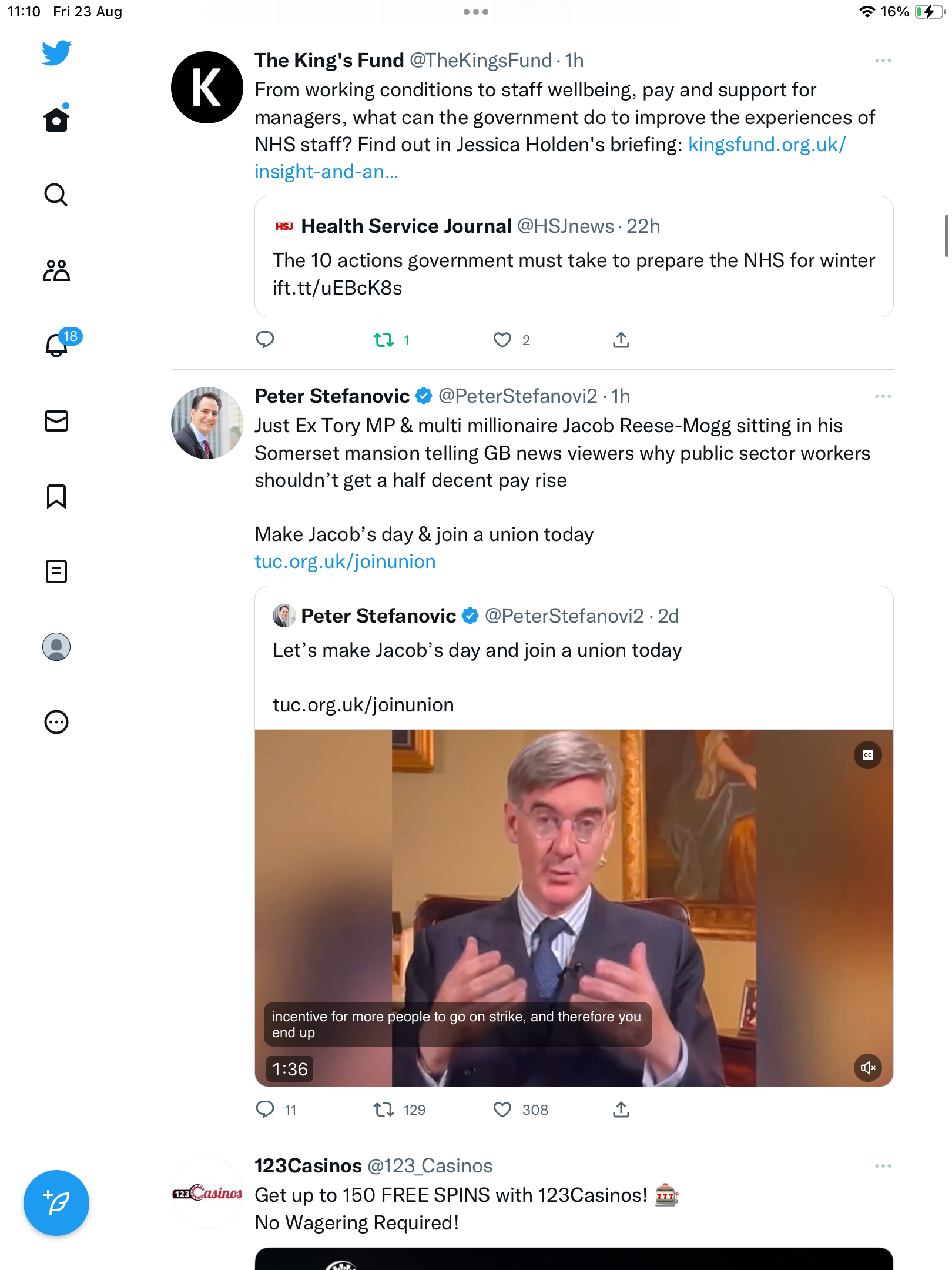Open the More circle menu in sidebar
This screenshot has width=952, height=1270.
[x=56, y=722]
